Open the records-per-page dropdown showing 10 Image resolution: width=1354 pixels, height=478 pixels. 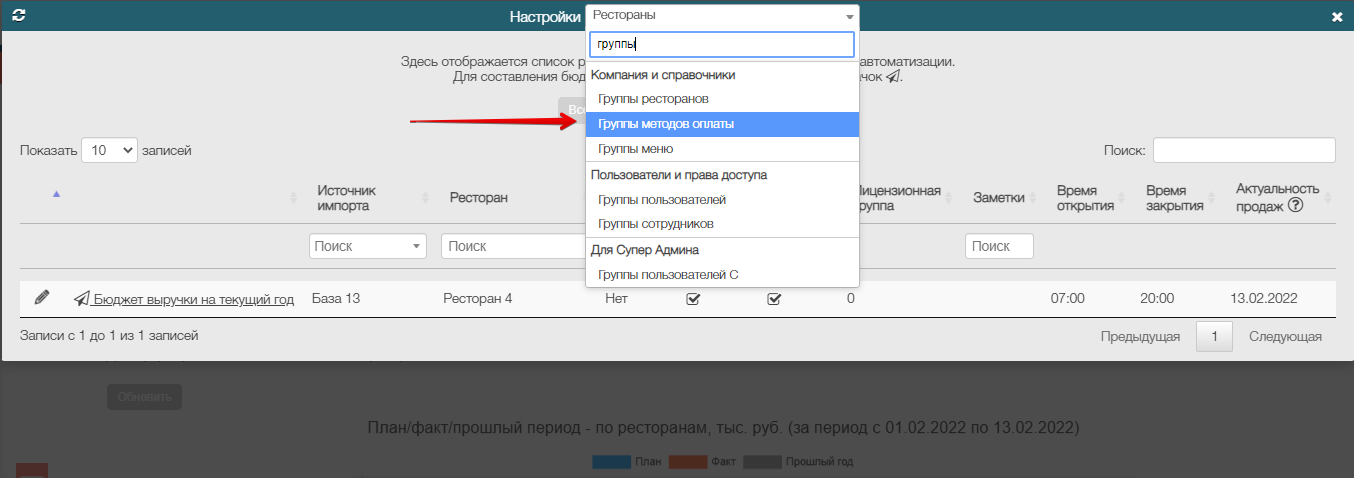pyautogui.click(x=109, y=150)
